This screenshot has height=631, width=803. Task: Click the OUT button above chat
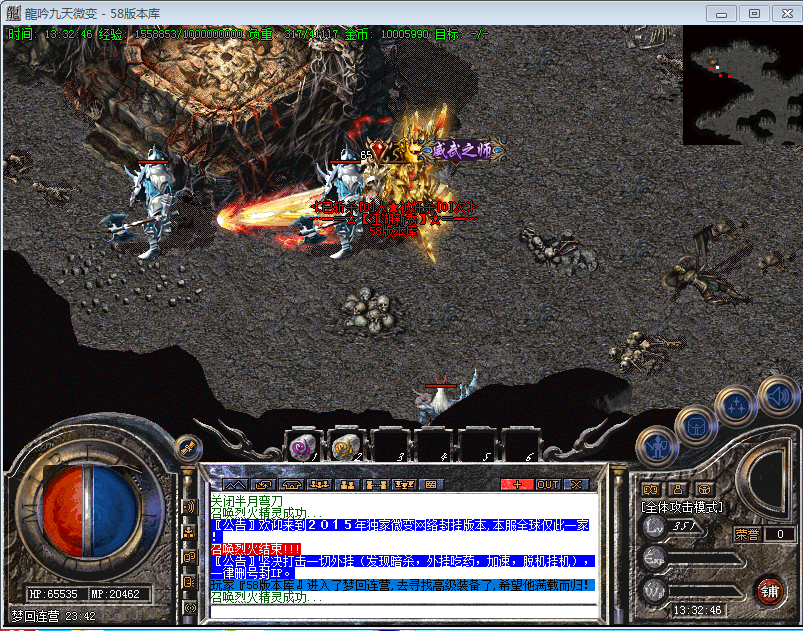tap(548, 484)
